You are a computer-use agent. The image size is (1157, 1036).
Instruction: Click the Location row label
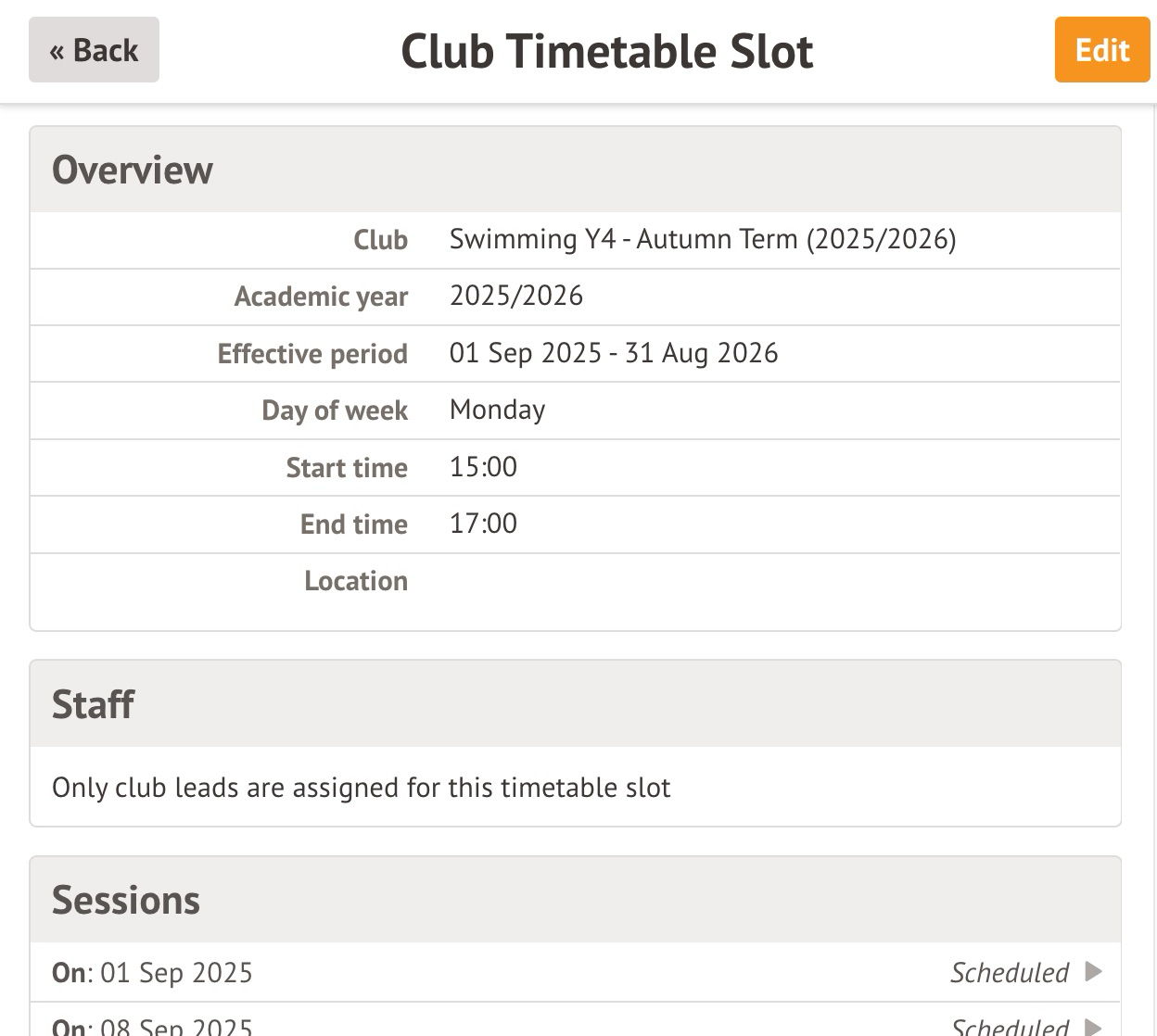pyautogui.click(x=356, y=581)
